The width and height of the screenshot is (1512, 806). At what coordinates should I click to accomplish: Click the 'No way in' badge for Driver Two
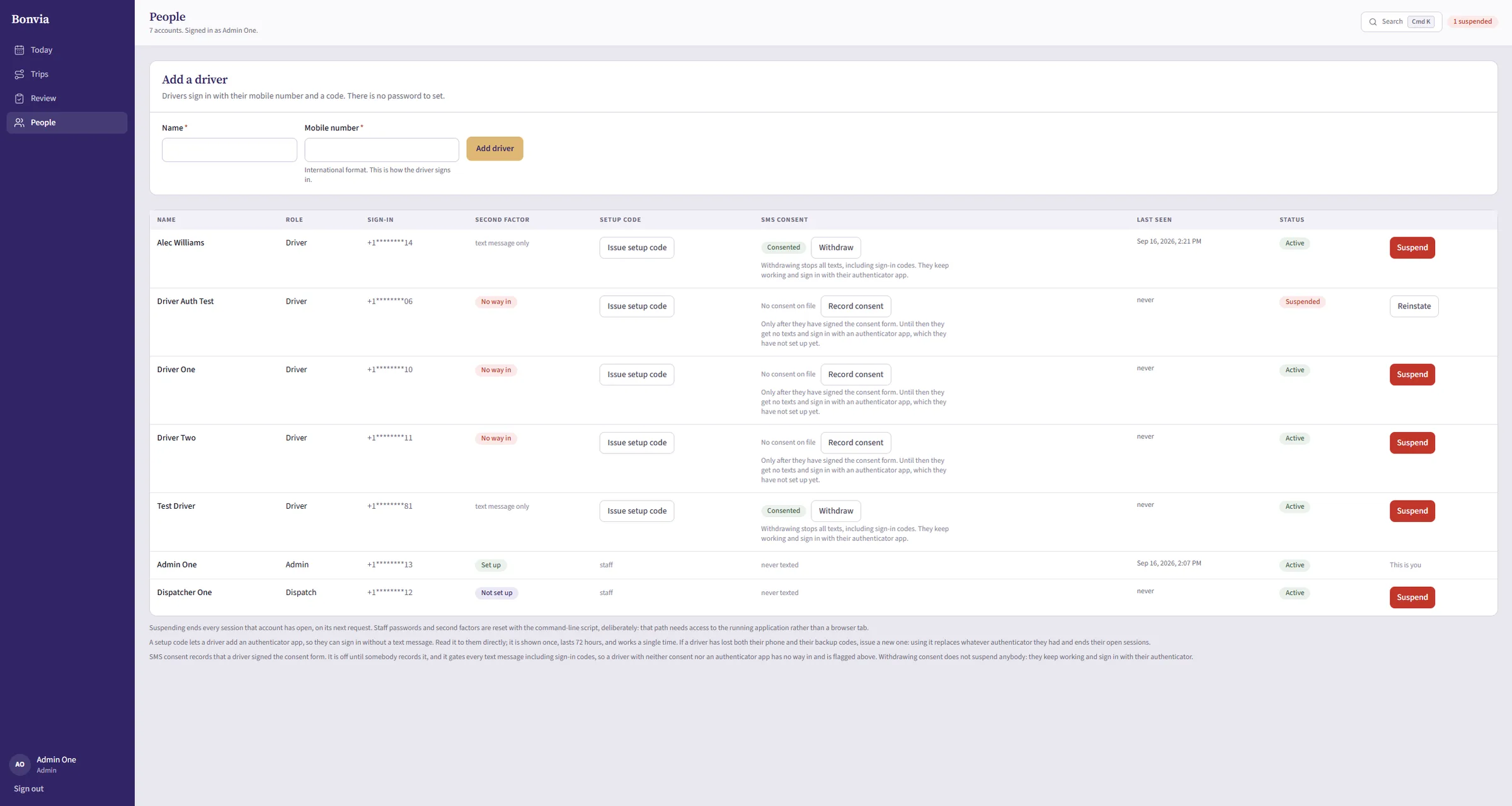pos(496,438)
